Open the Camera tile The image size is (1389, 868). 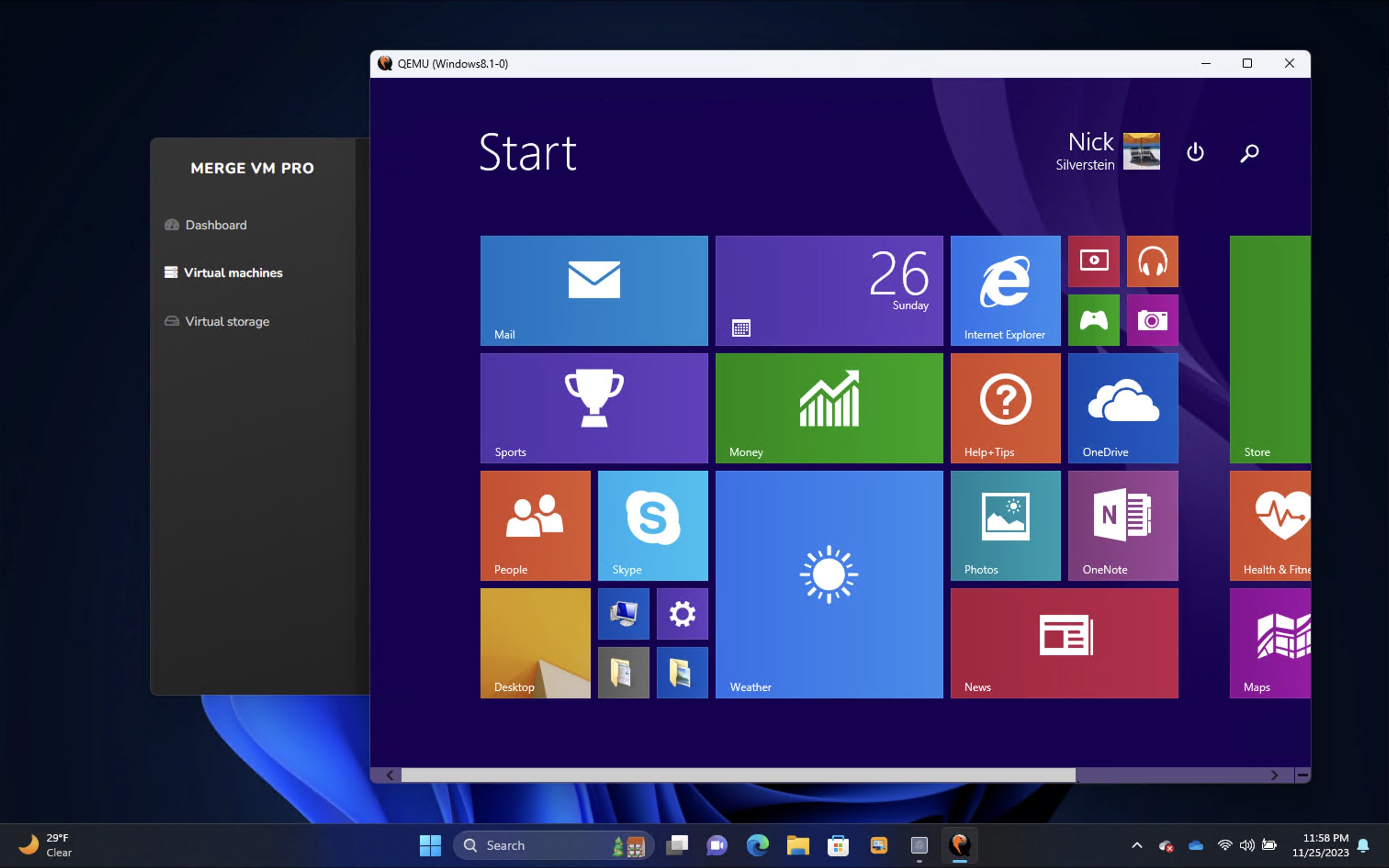coord(1152,320)
